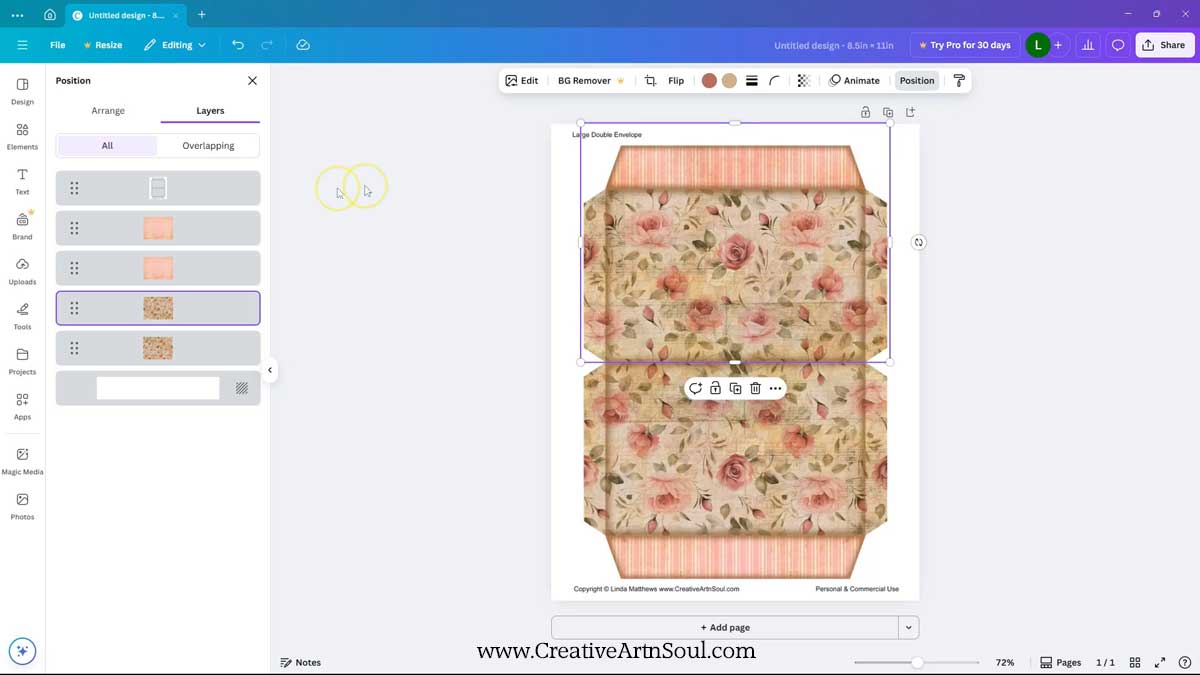This screenshot has width=1200, height=675.
Task: Lock the page icon above canvas
Action: 865,112
